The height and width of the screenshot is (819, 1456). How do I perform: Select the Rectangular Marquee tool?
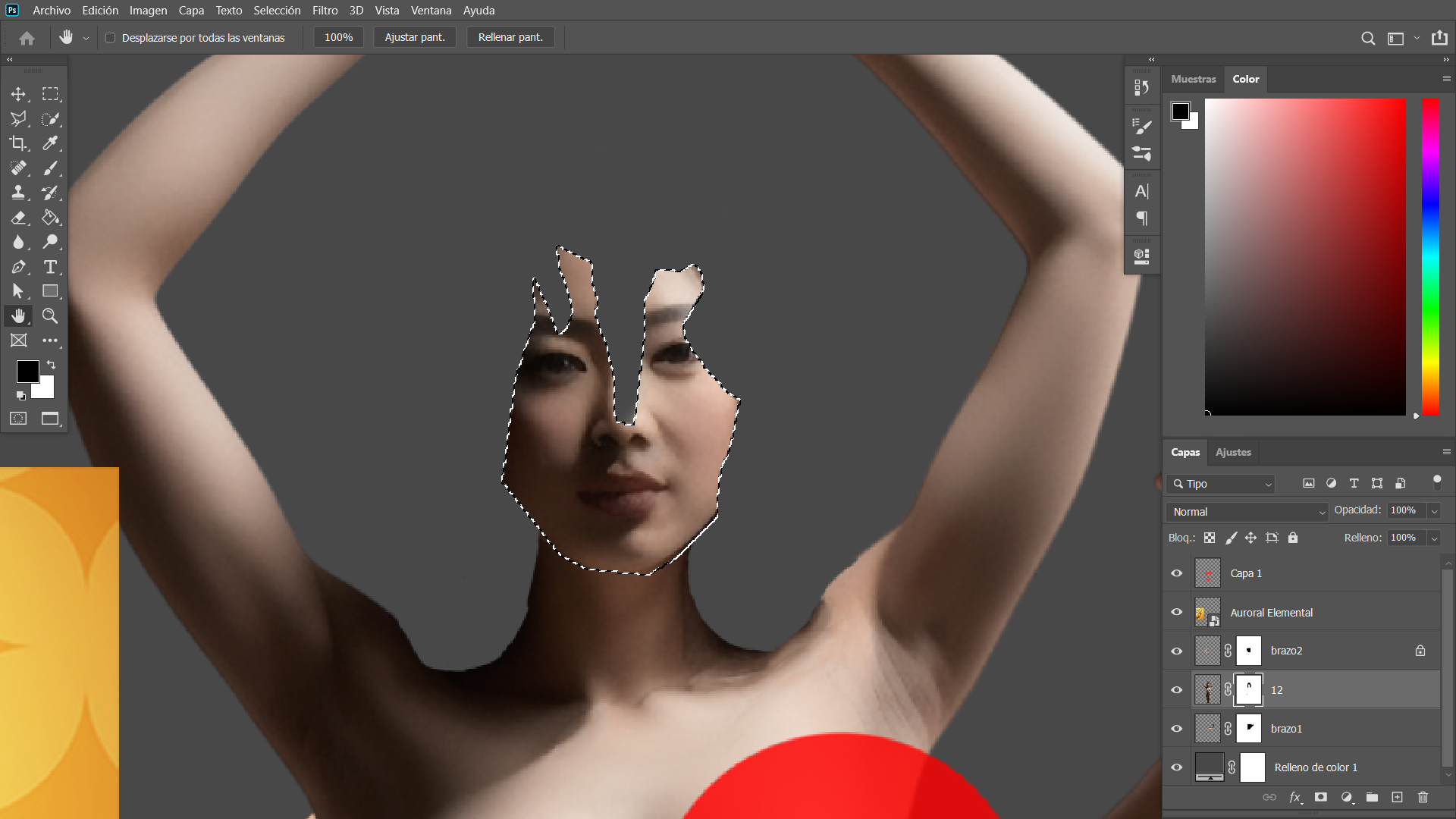point(50,94)
